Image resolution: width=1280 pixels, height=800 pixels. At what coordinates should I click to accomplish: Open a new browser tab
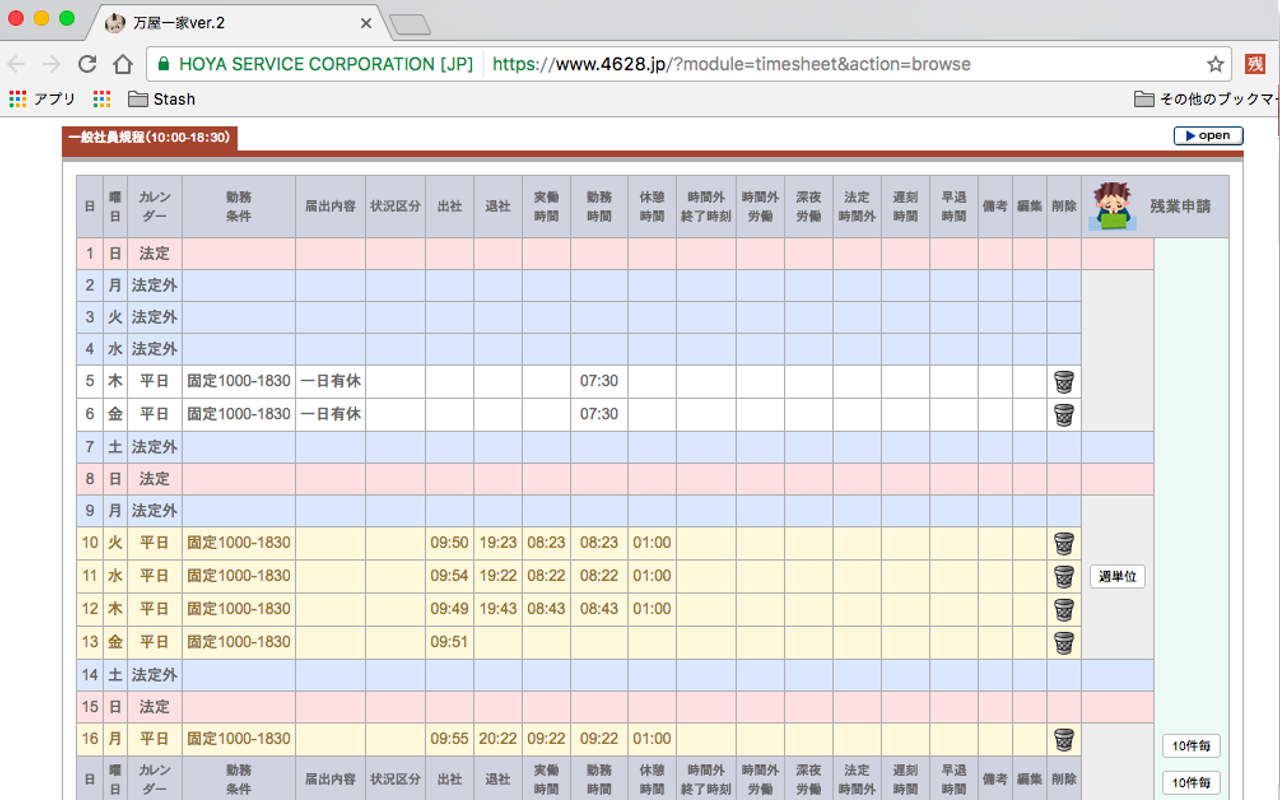tap(410, 25)
